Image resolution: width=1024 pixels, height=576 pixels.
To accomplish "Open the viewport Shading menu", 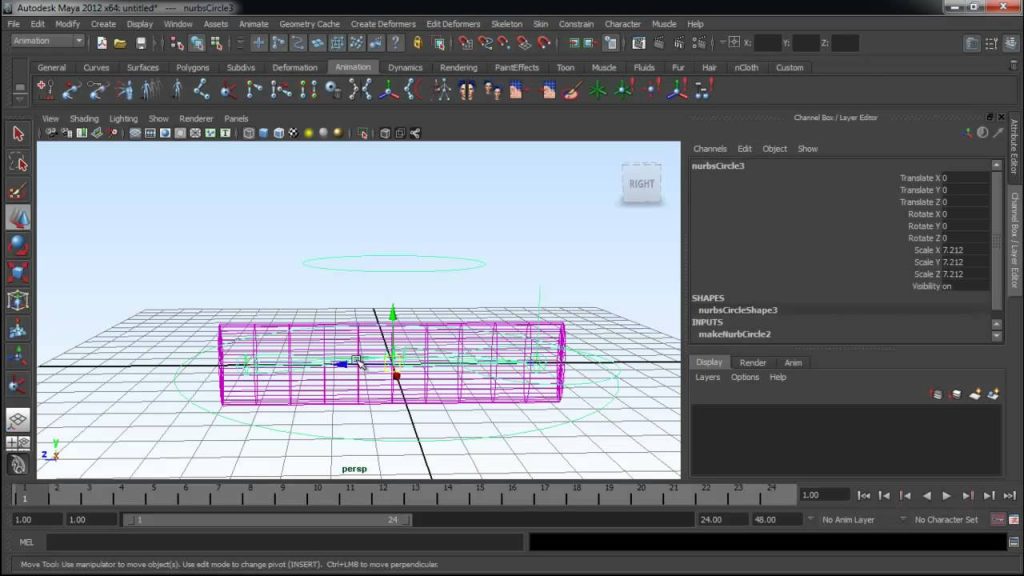I will [x=84, y=119].
